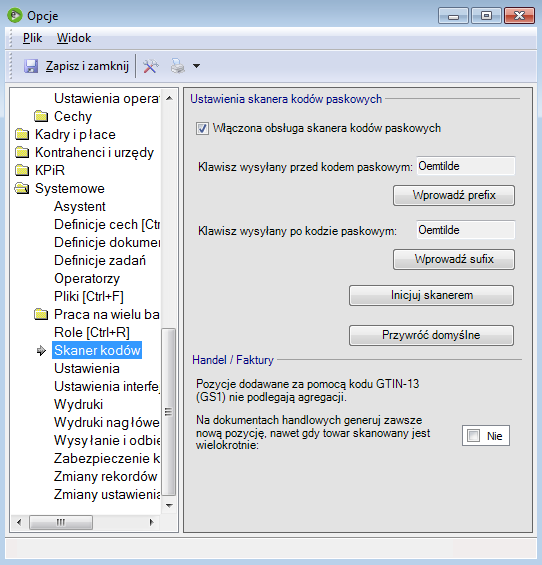Click the suffix key field showing Oemtilde
The width and height of the screenshot is (542, 565).
pyautogui.click(x=466, y=230)
